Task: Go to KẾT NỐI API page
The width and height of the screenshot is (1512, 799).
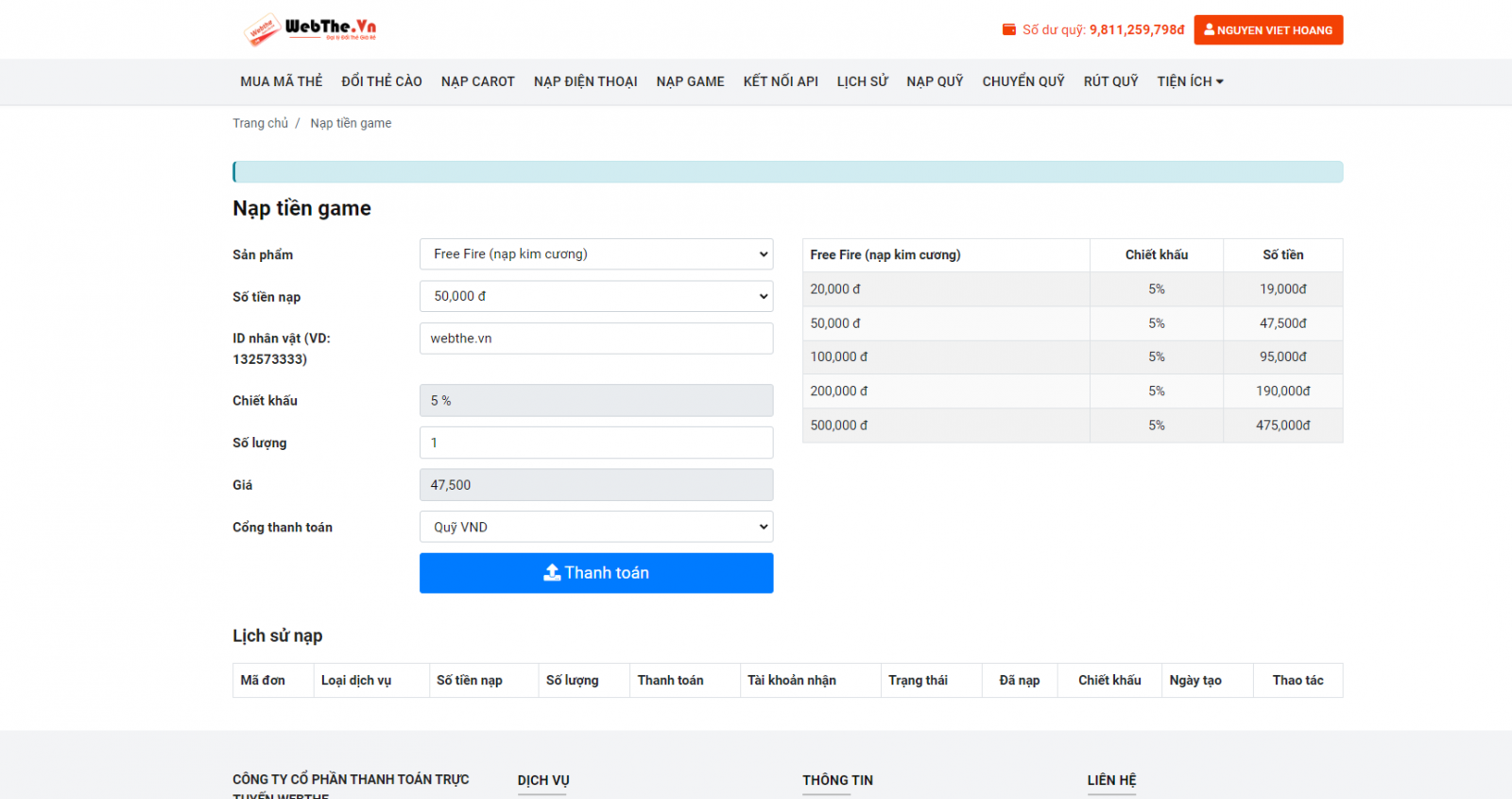Action: [x=781, y=81]
